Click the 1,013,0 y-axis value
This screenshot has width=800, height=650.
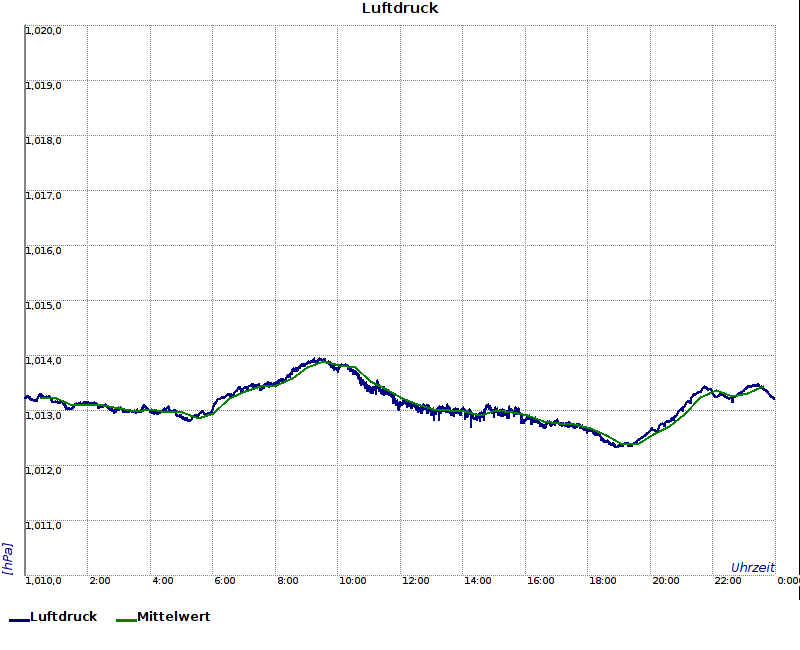[43, 415]
